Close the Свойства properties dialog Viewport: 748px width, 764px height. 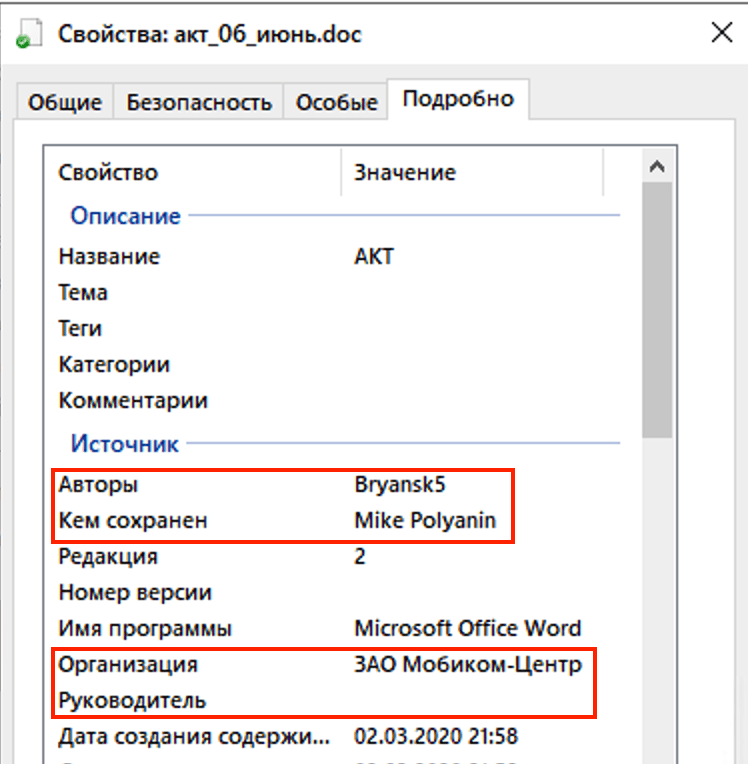click(721, 33)
